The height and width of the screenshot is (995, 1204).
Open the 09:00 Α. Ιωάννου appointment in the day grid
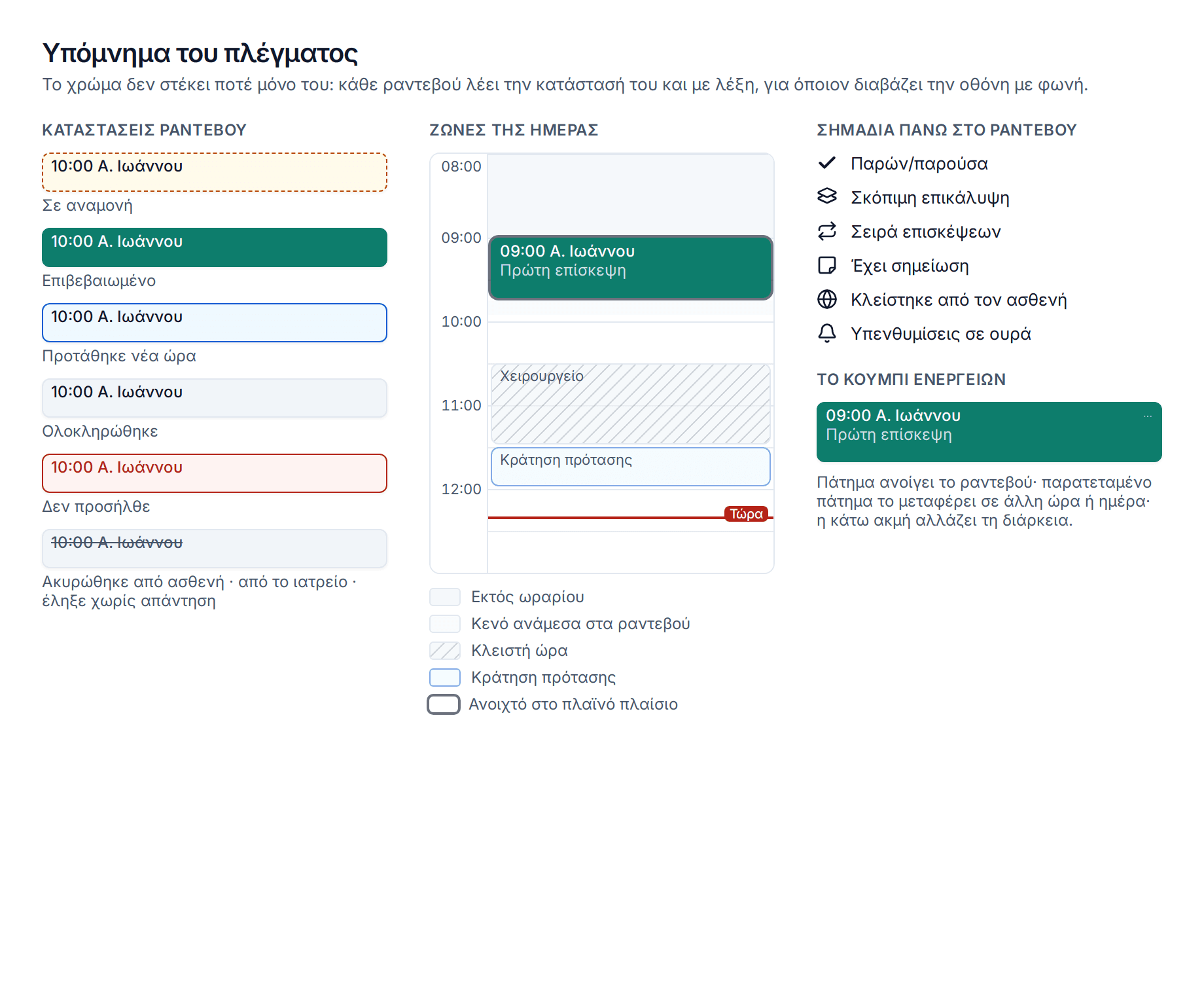click(631, 268)
